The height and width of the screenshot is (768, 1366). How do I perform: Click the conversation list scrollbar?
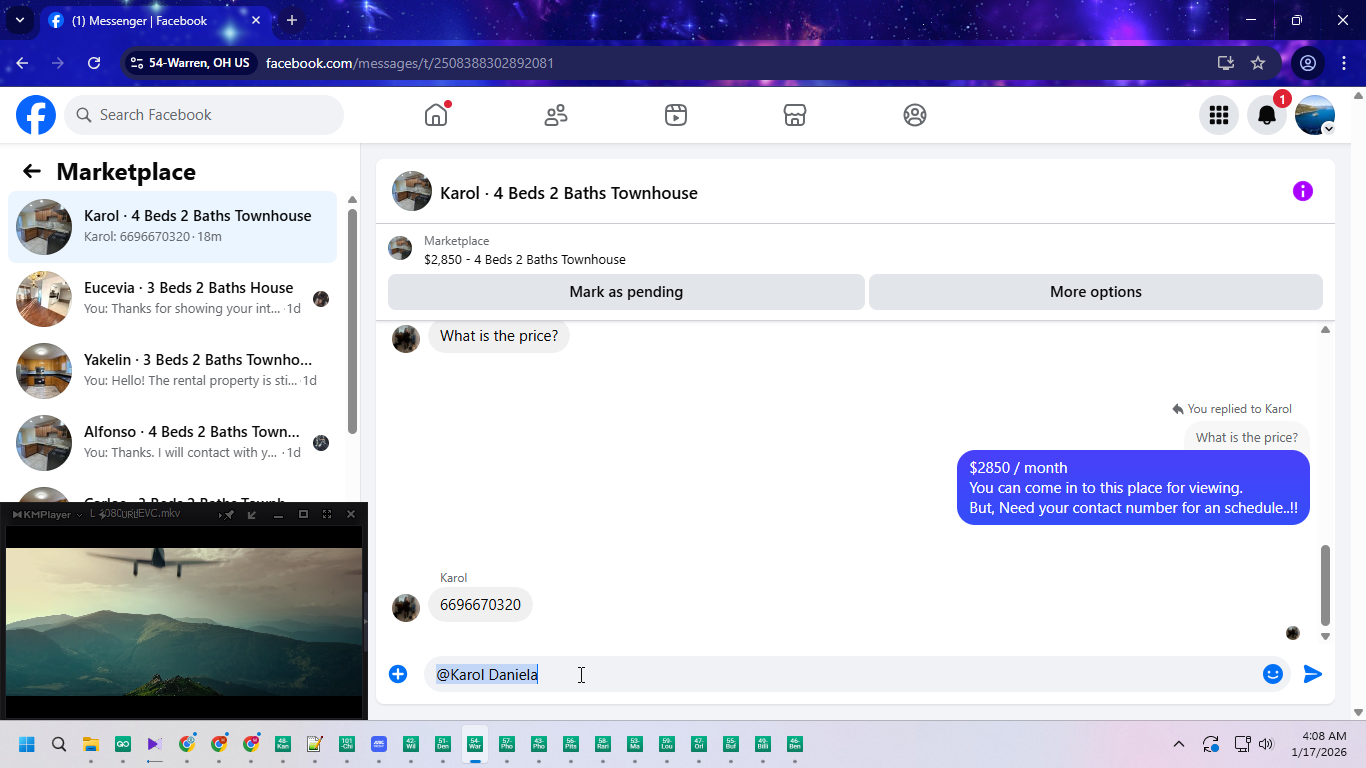coord(352,320)
